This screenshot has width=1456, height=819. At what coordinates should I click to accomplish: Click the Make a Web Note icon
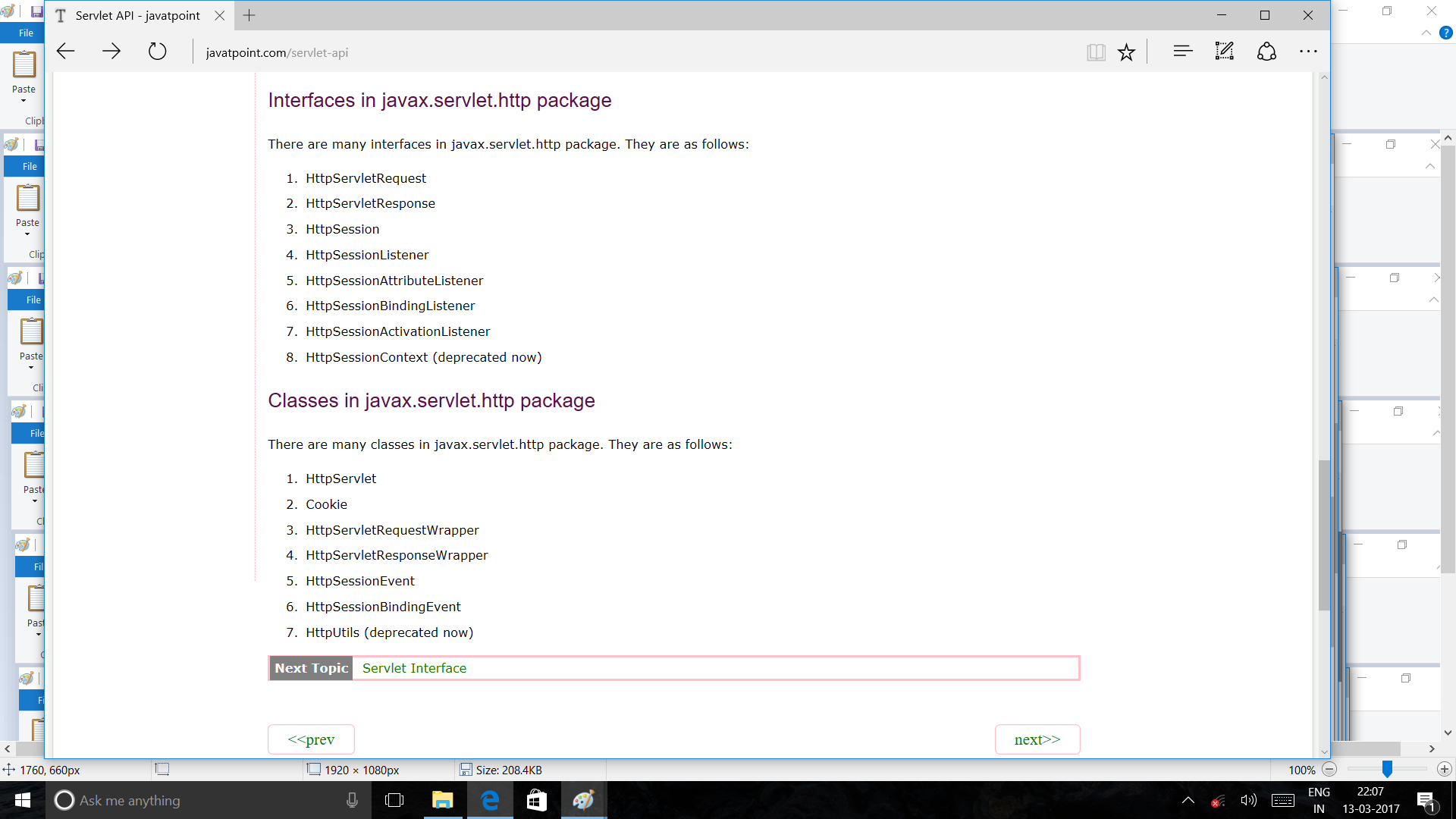[x=1224, y=52]
